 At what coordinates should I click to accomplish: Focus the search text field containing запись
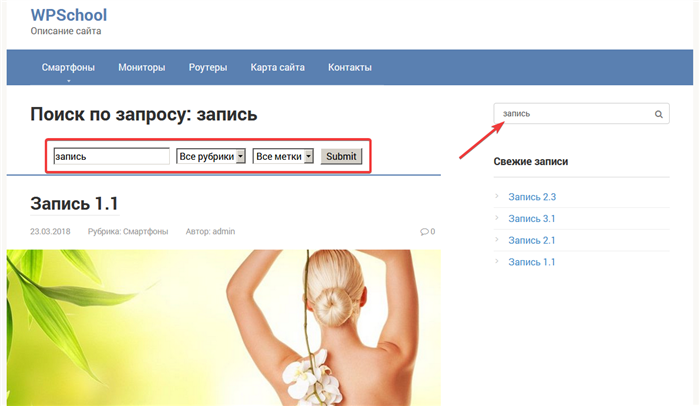click(111, 156)
